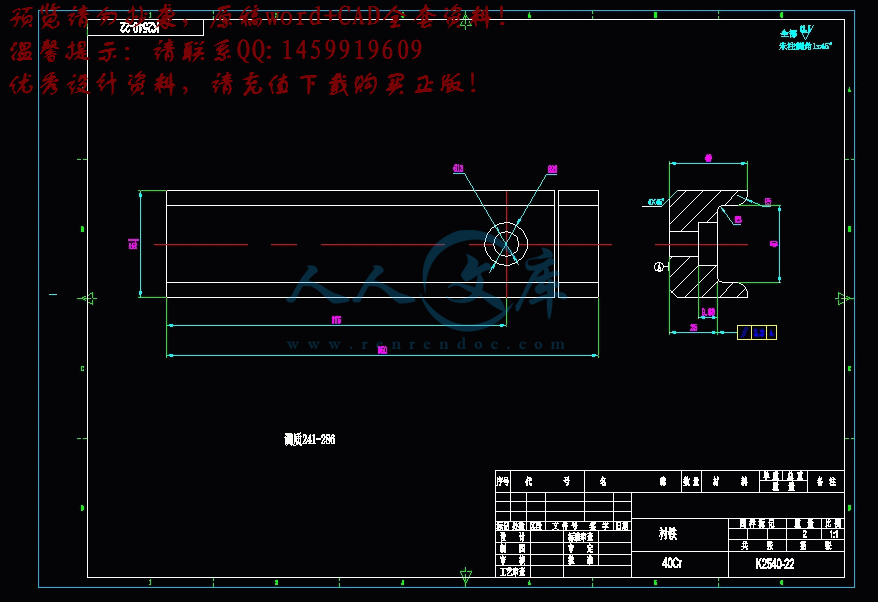Select the 备注 header cell

pos(826,482)
